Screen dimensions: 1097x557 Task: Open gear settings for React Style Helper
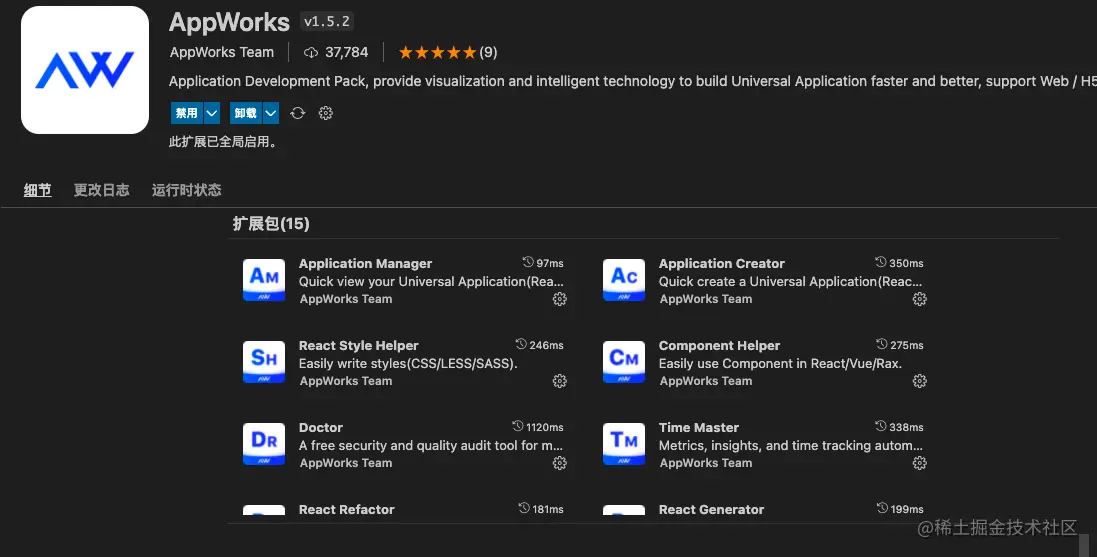tap(560, 381)
